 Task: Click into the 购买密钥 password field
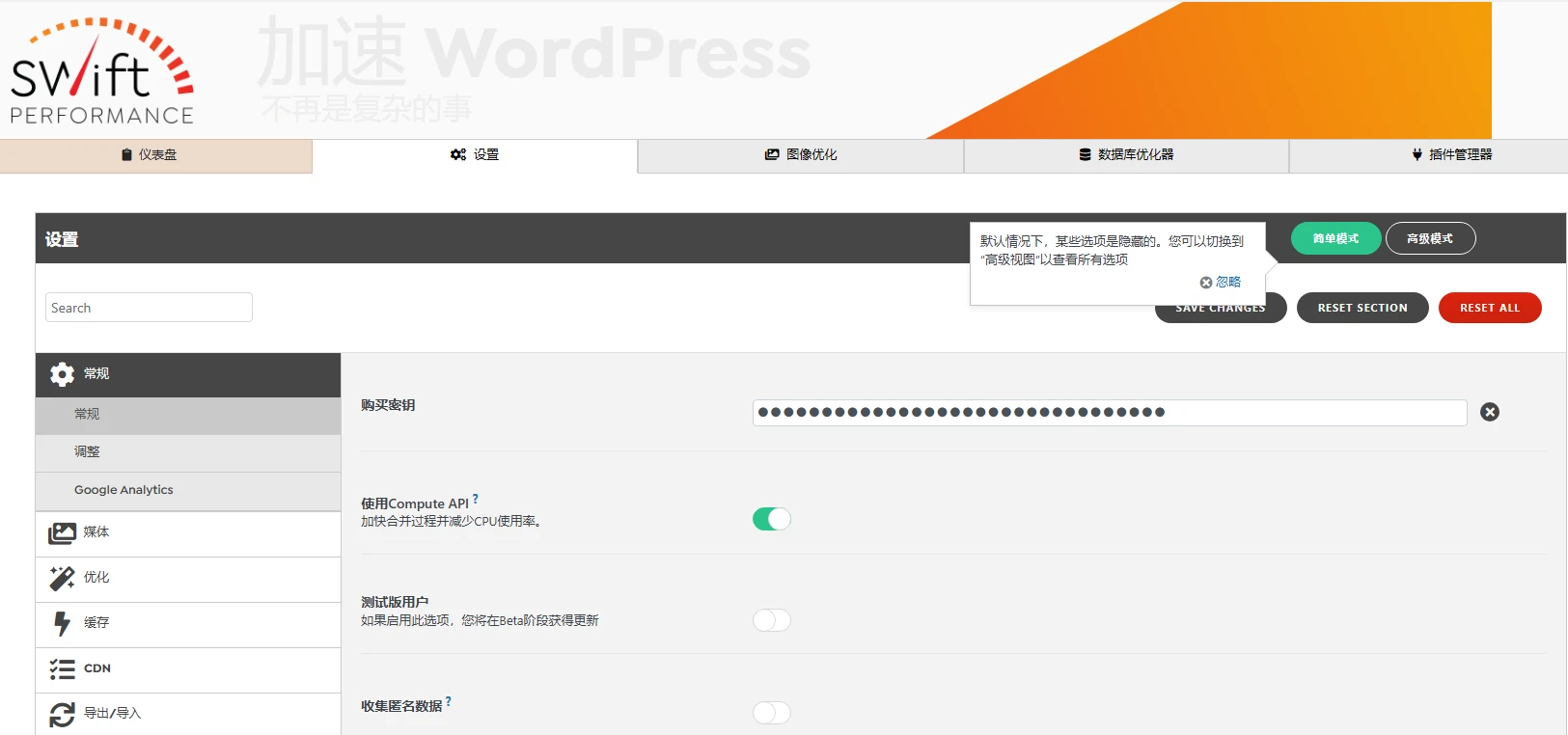[1110, 413]
